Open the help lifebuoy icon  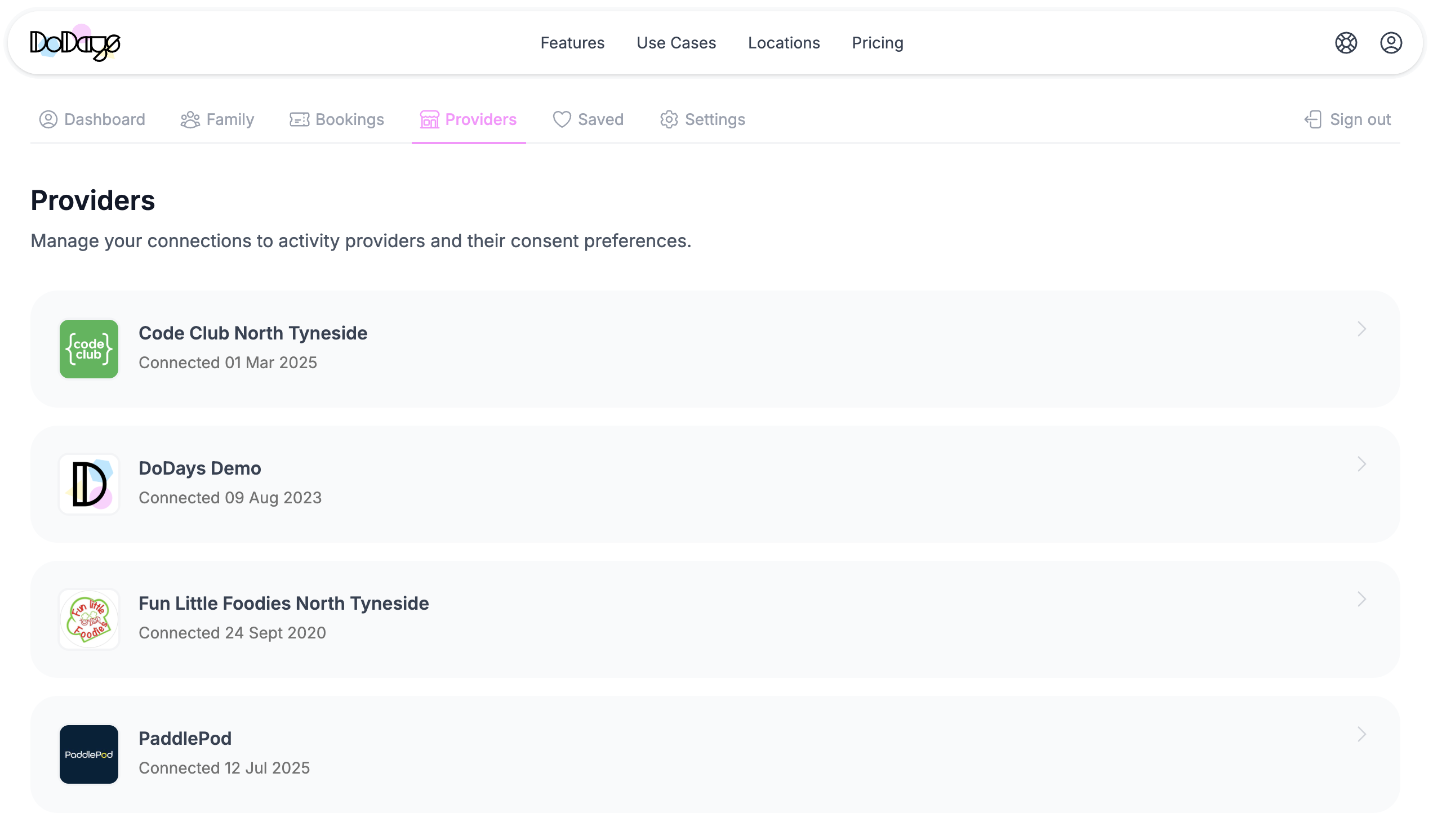click(x=1346, y=43)
